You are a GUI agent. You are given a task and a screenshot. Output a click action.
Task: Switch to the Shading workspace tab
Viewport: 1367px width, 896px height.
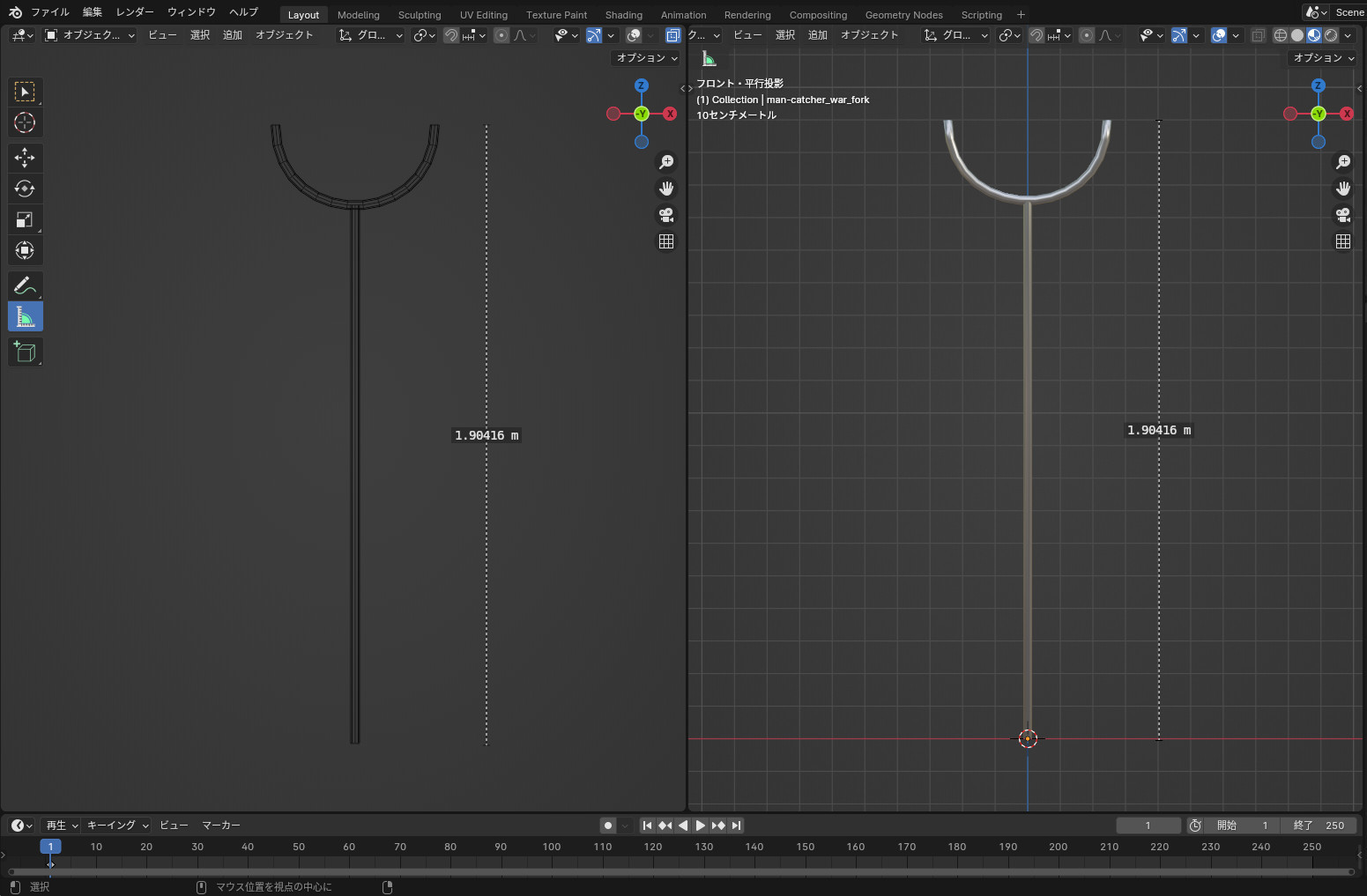624,15
